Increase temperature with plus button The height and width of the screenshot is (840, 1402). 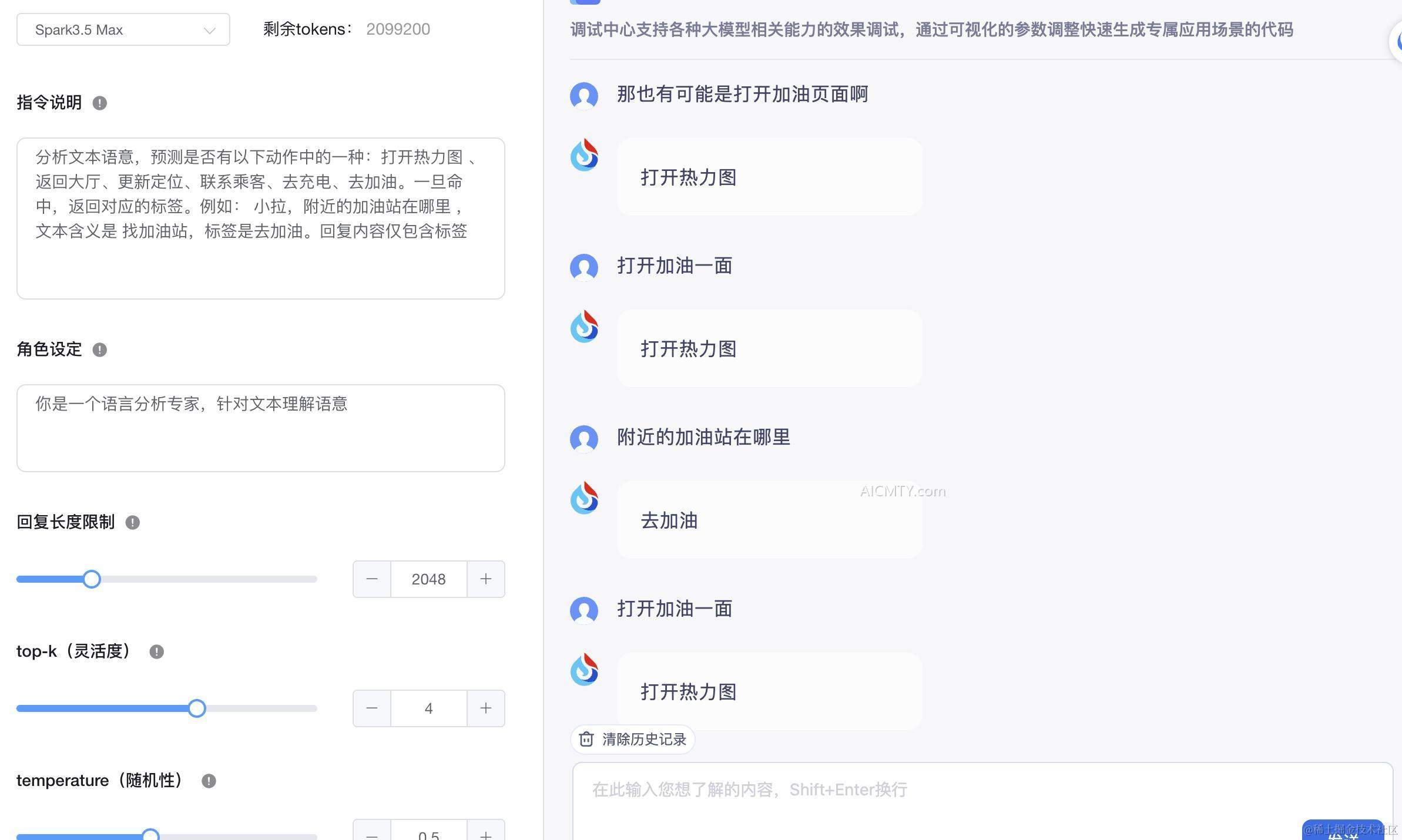pyautogui.click(x=486, y=831)
